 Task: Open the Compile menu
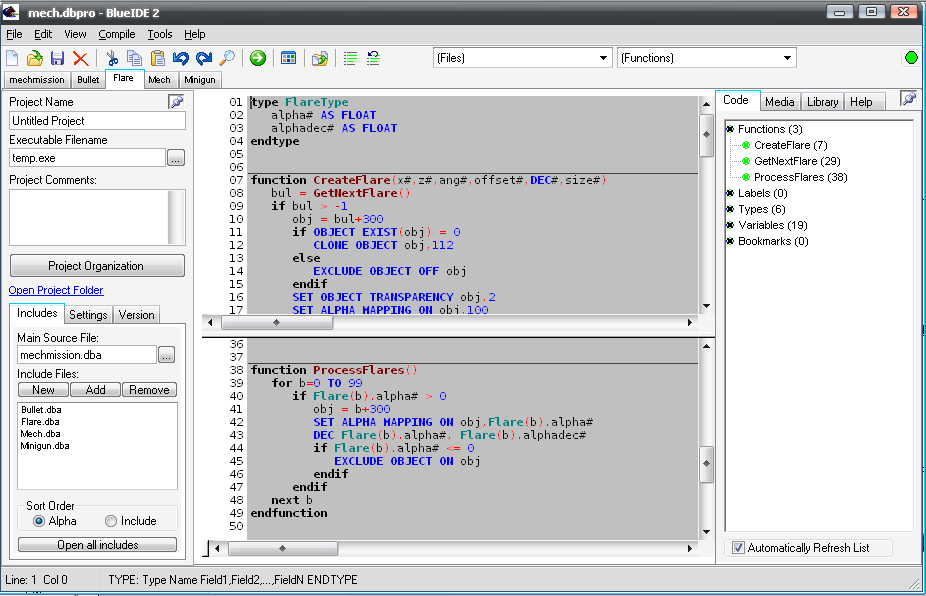[117, 34]
